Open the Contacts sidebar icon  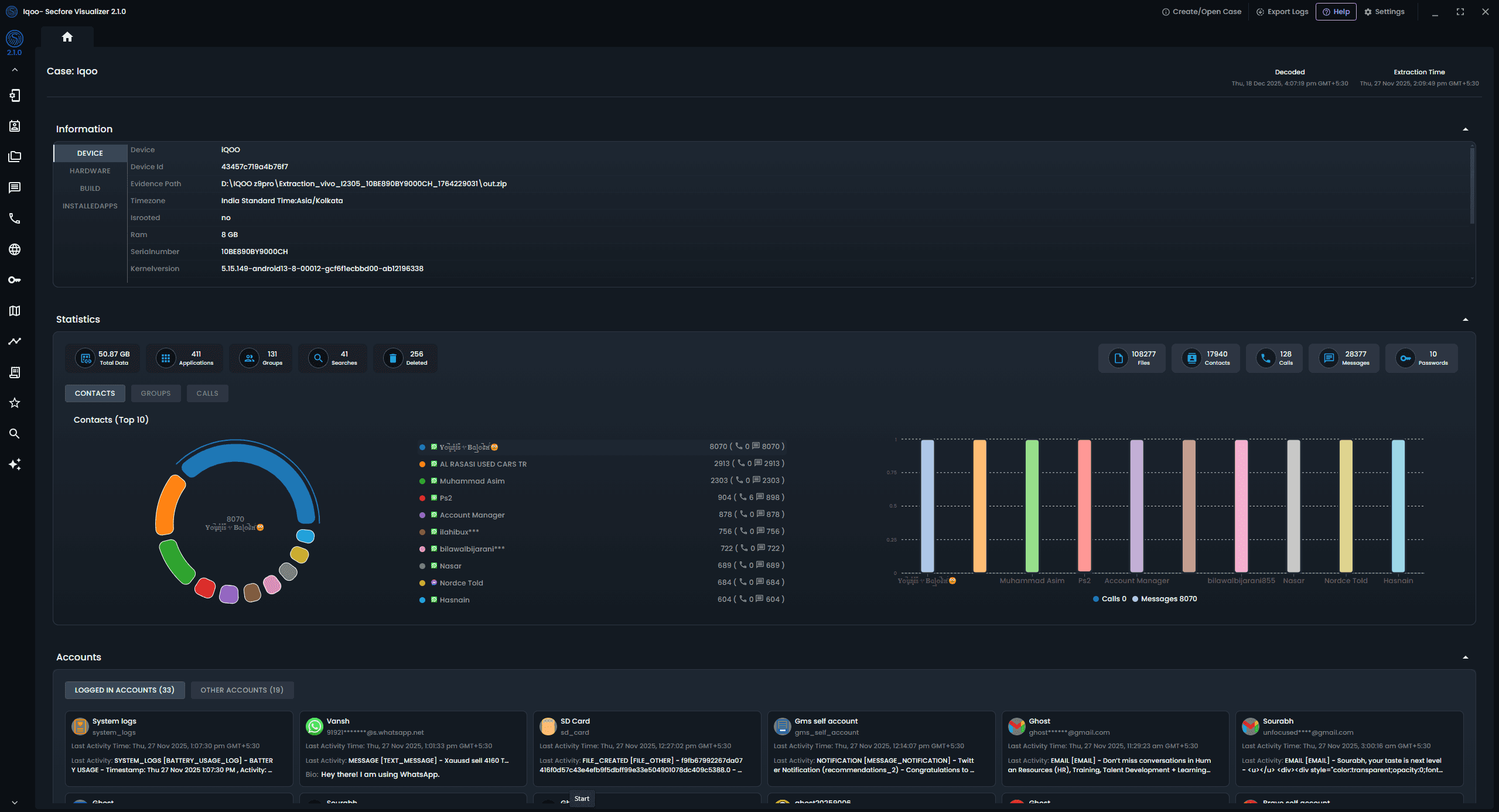tap(15, 126)
